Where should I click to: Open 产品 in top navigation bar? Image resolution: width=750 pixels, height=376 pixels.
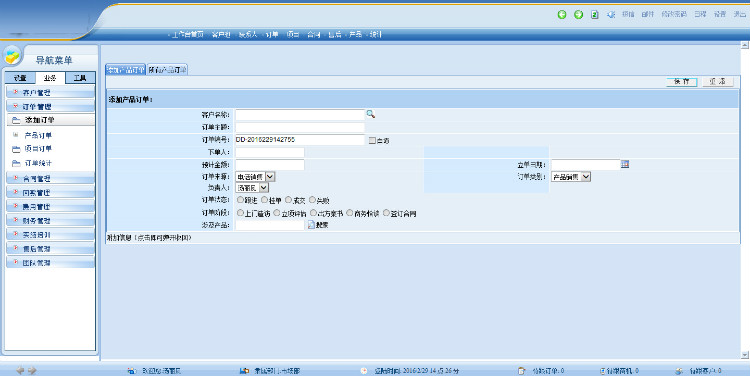355,34
